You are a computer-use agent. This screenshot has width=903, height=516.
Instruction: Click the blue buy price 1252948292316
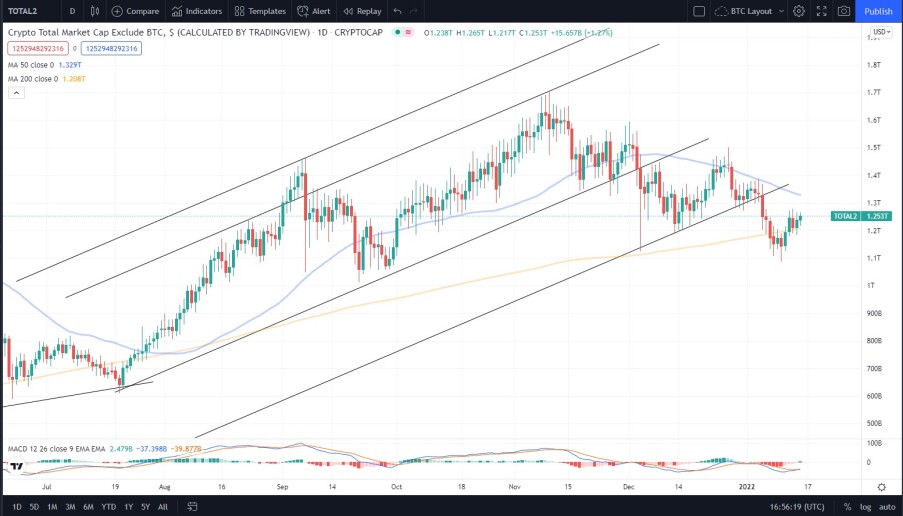pyautogui.click(x=111, y=48)
